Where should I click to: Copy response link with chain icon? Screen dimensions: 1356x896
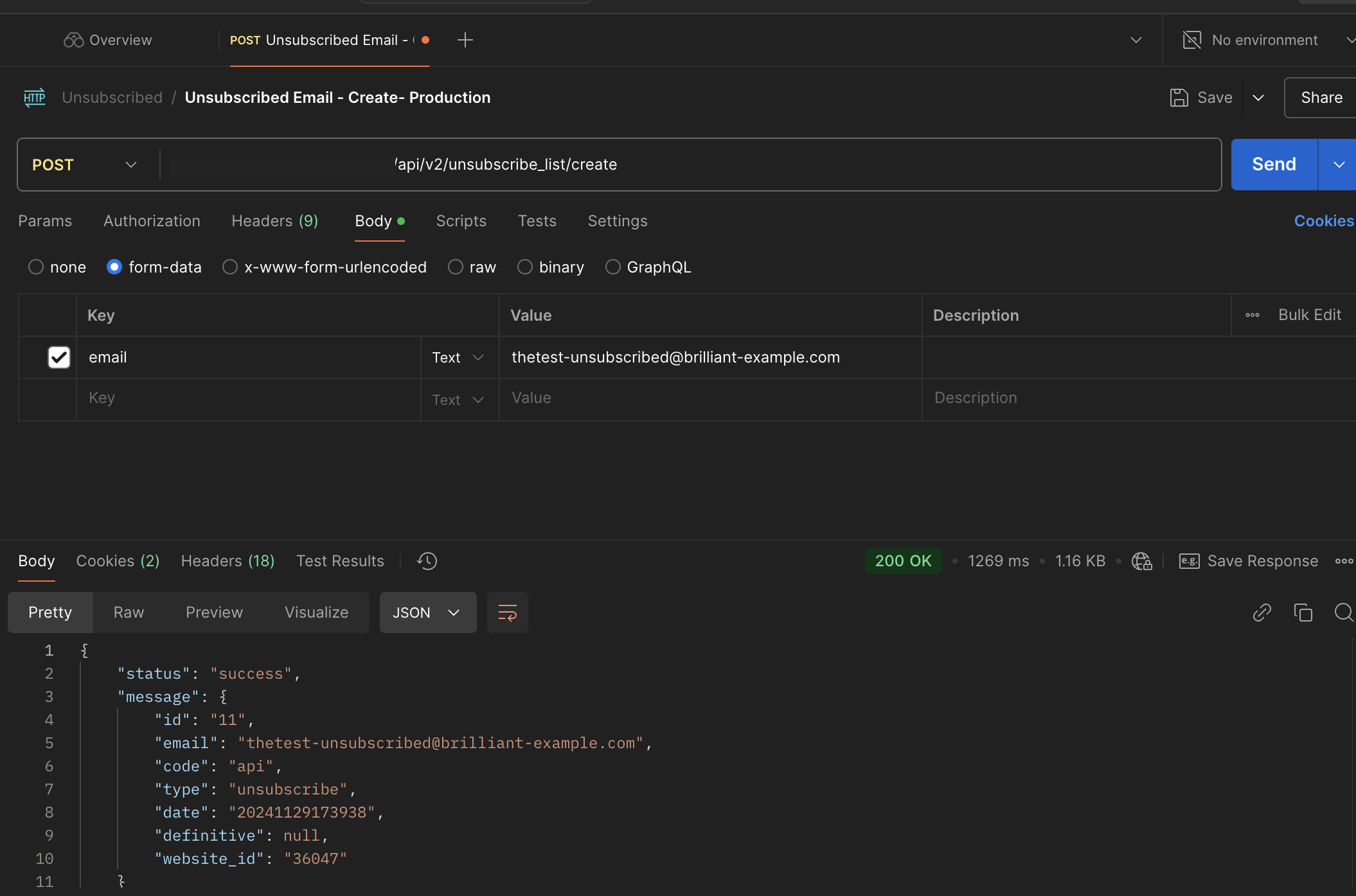tap(1262, 613)
